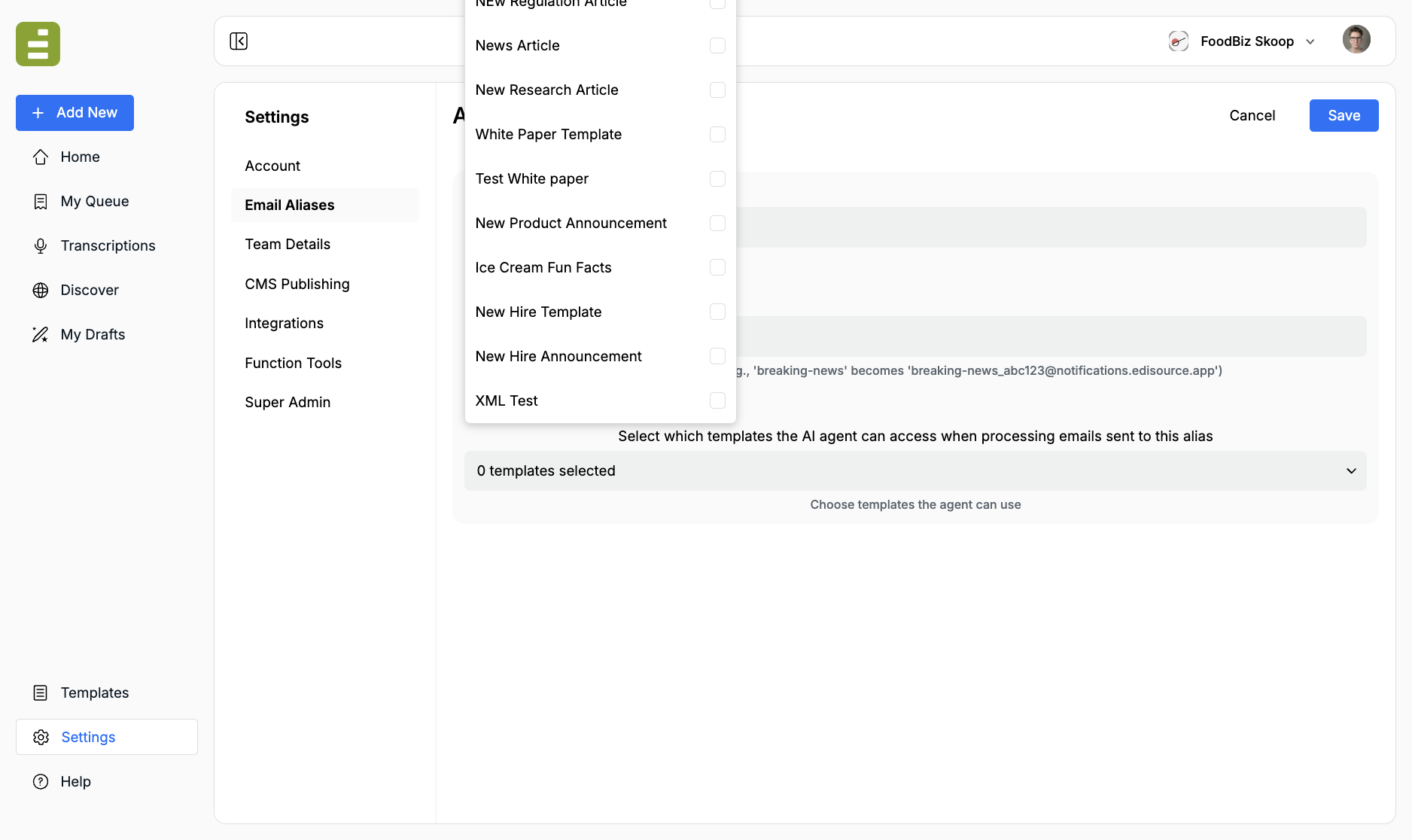Click the My Drafts pencil icon

tap(41, 334)
